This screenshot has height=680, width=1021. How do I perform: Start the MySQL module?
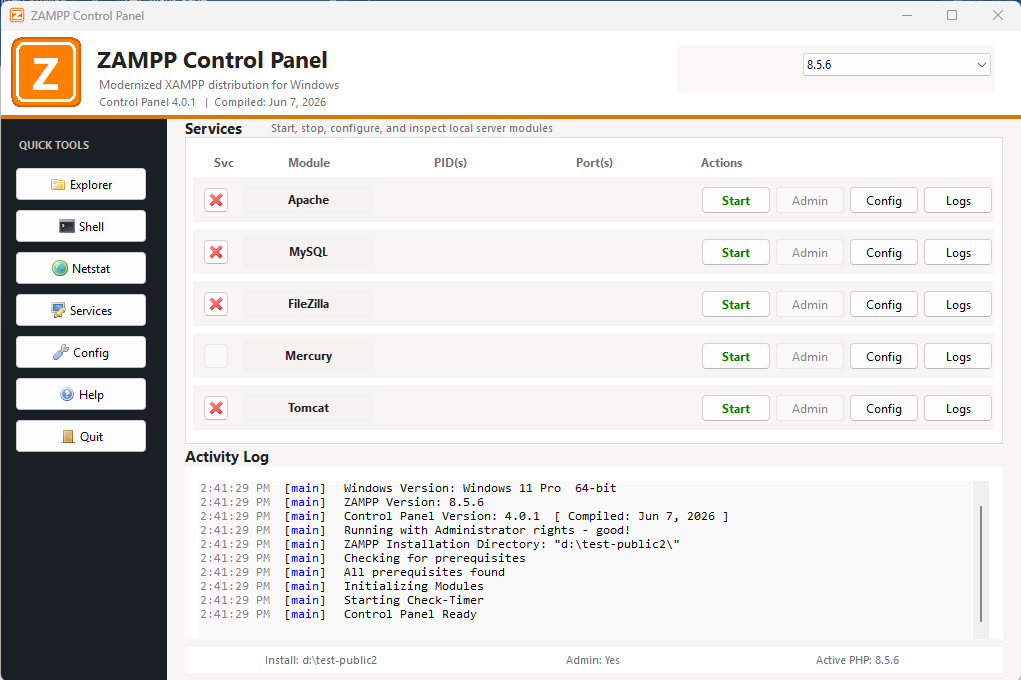tap(736, 253)
